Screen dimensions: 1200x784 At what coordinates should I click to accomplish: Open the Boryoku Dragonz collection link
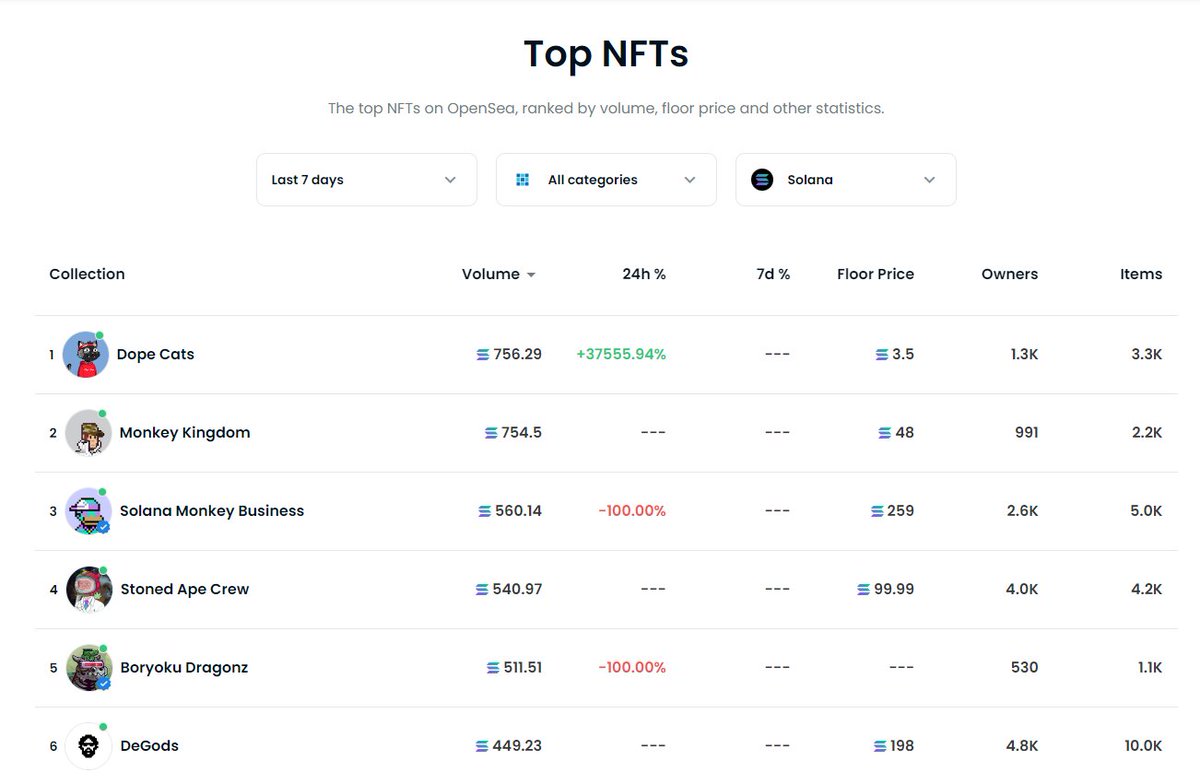[x=184, y=668]
